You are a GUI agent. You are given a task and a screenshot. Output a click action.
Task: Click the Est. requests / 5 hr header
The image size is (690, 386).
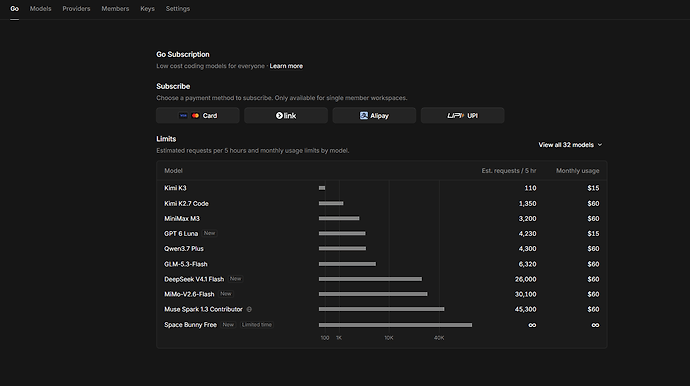coord(509,171)
